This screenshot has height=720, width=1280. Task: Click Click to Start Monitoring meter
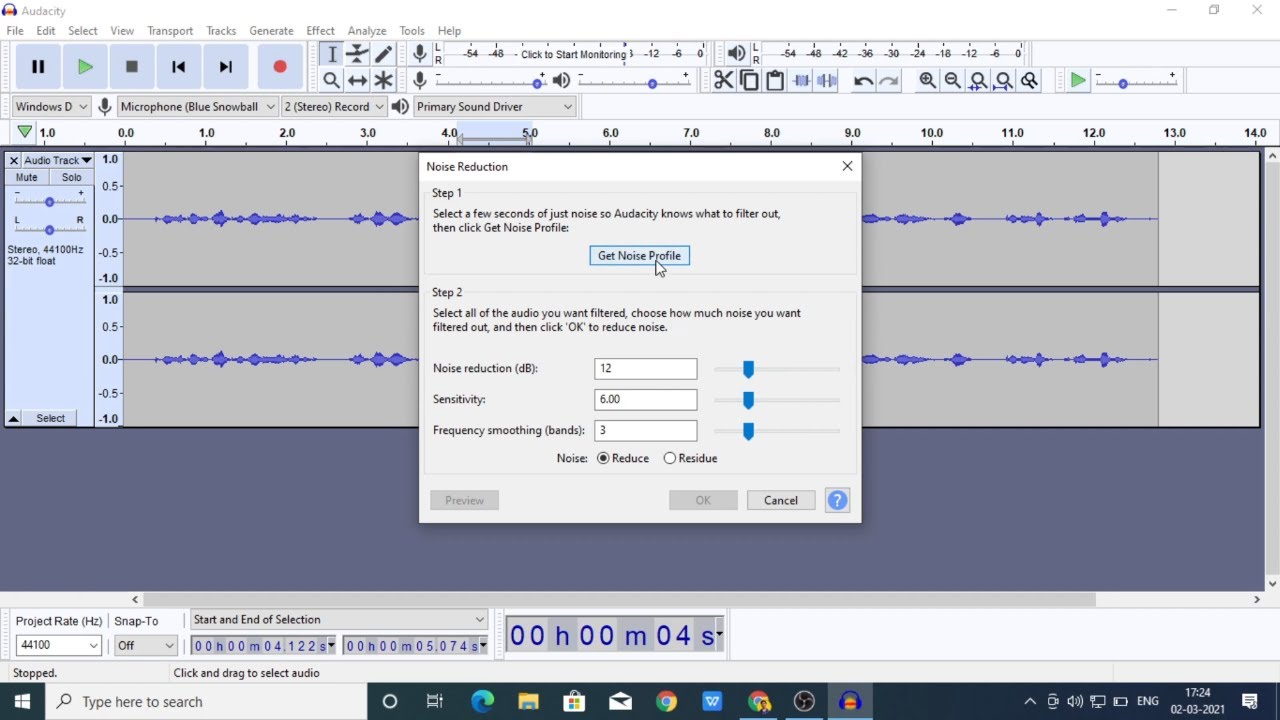click(x=574, y=54)
